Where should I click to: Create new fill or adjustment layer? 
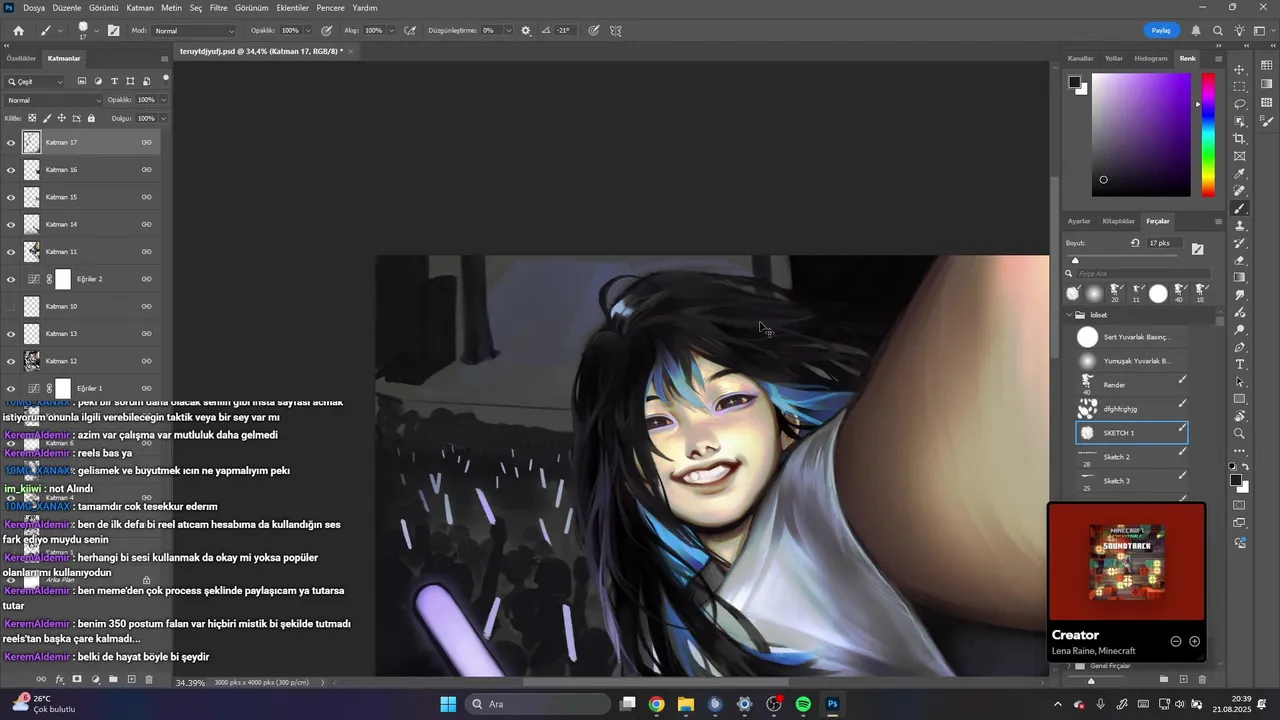pyautogui.click(x=95, y=680)
